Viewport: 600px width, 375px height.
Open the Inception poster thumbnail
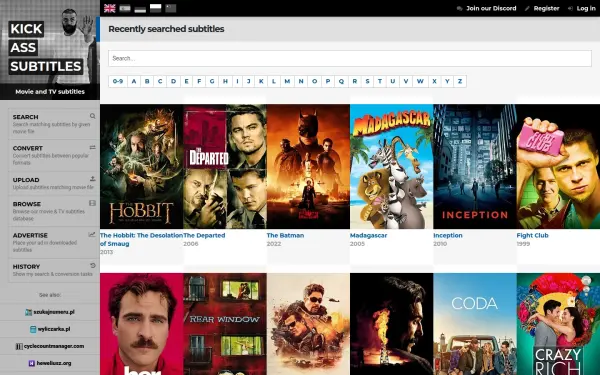click(475, 166)
